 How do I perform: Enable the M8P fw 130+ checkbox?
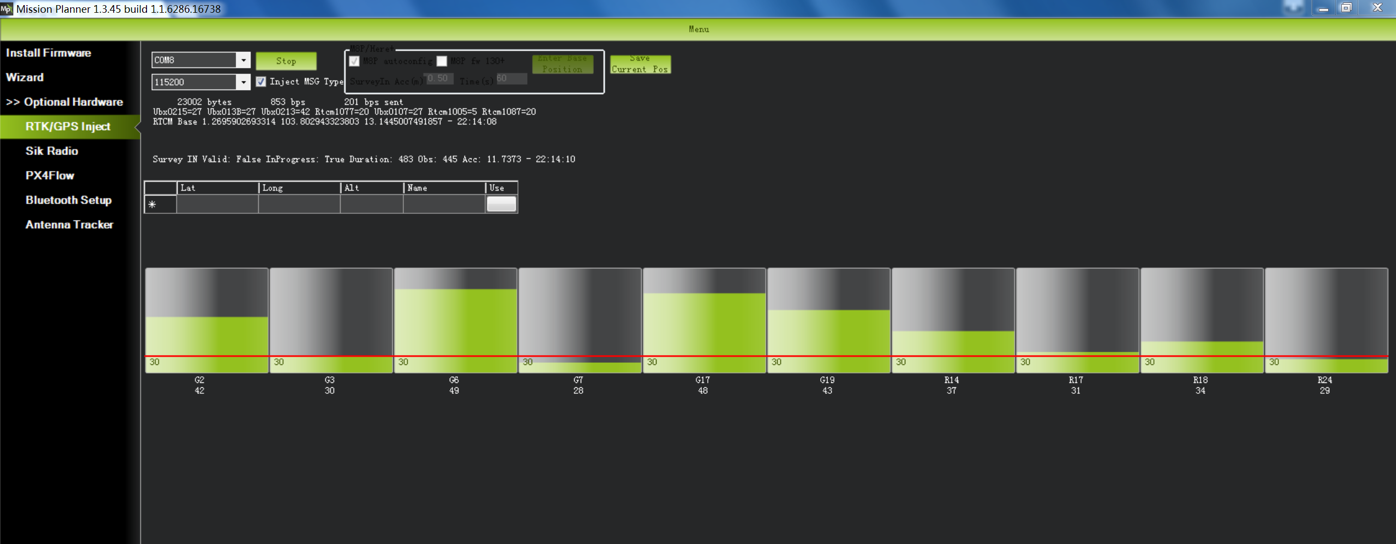[442, 62]
